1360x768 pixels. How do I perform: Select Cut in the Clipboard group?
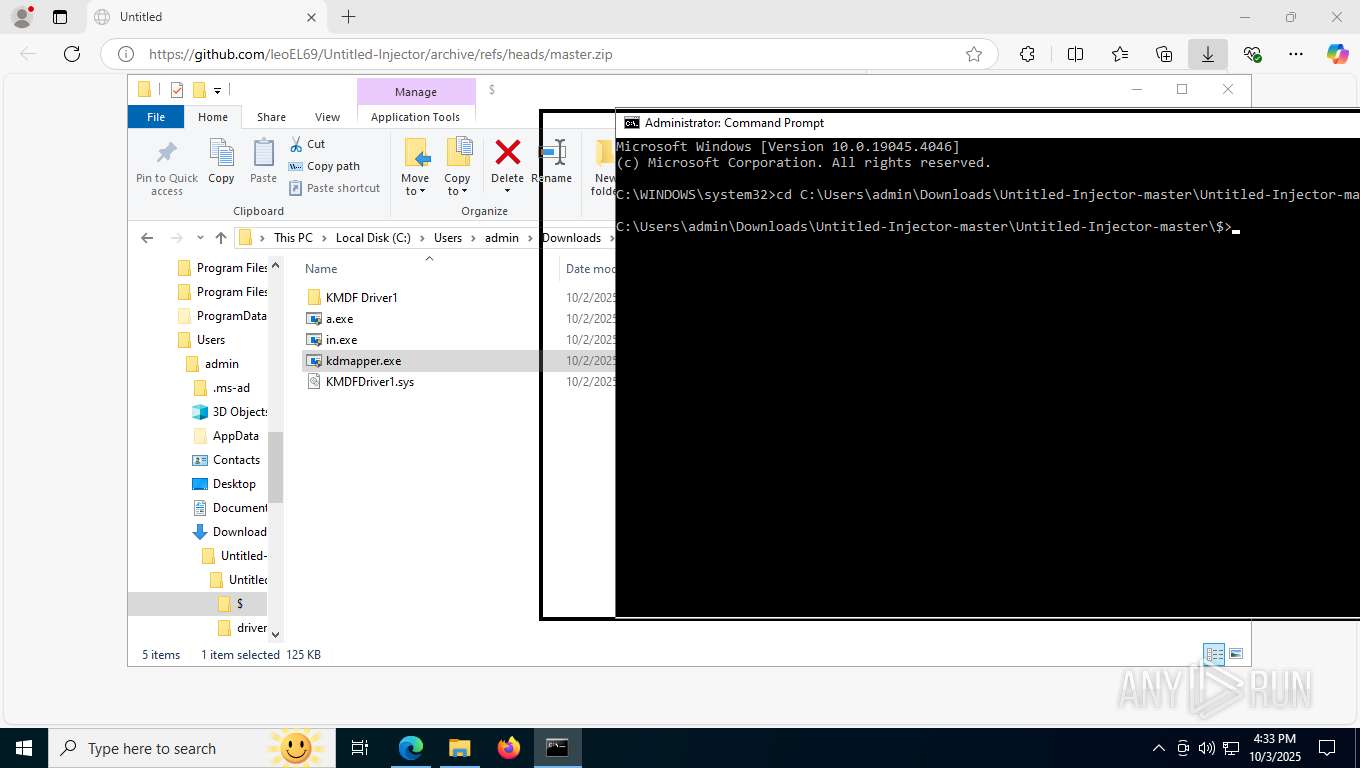point(307,144)
